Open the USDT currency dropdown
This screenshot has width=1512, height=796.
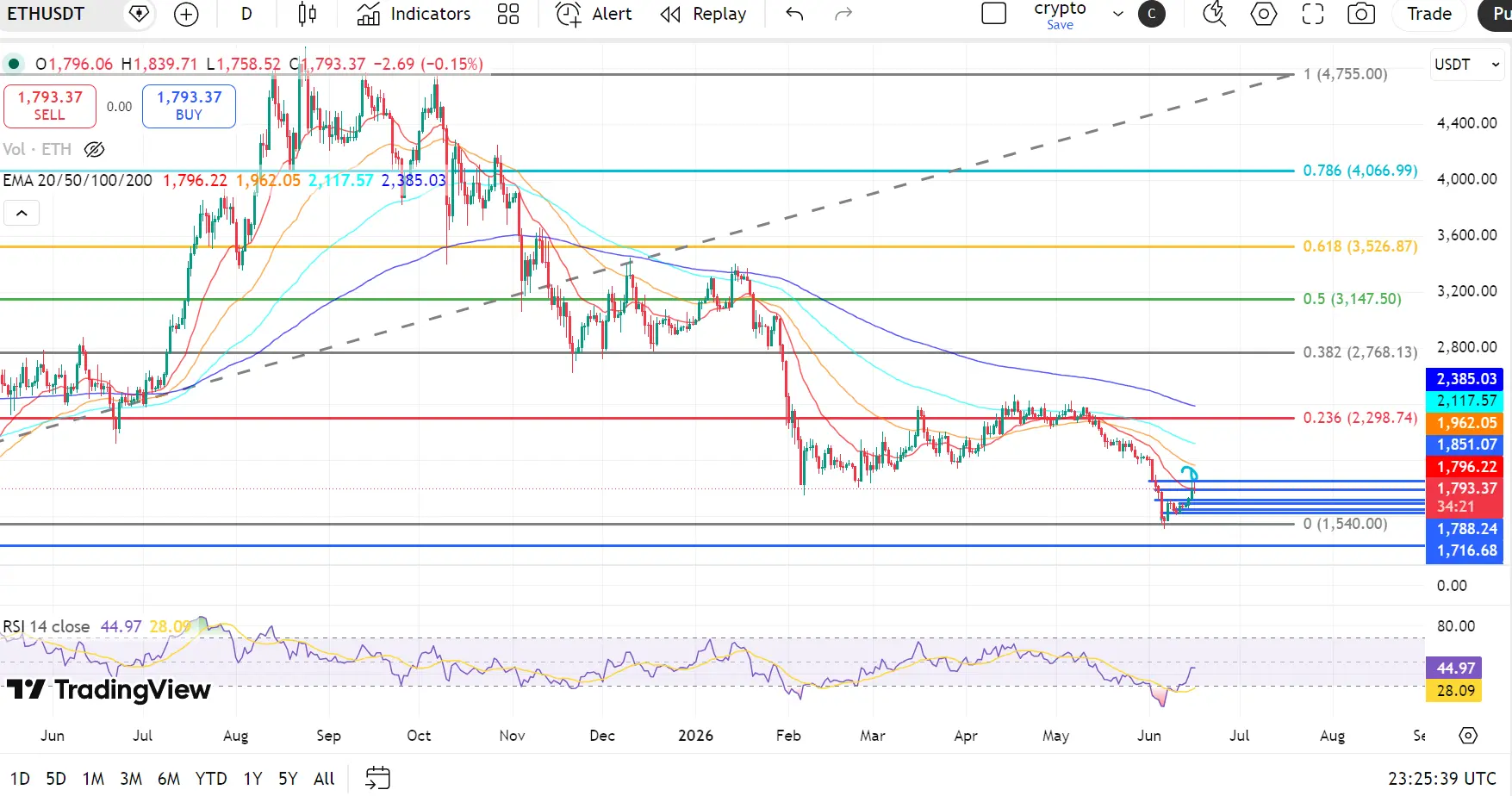pyautogui.click(x=1467, y=65)
